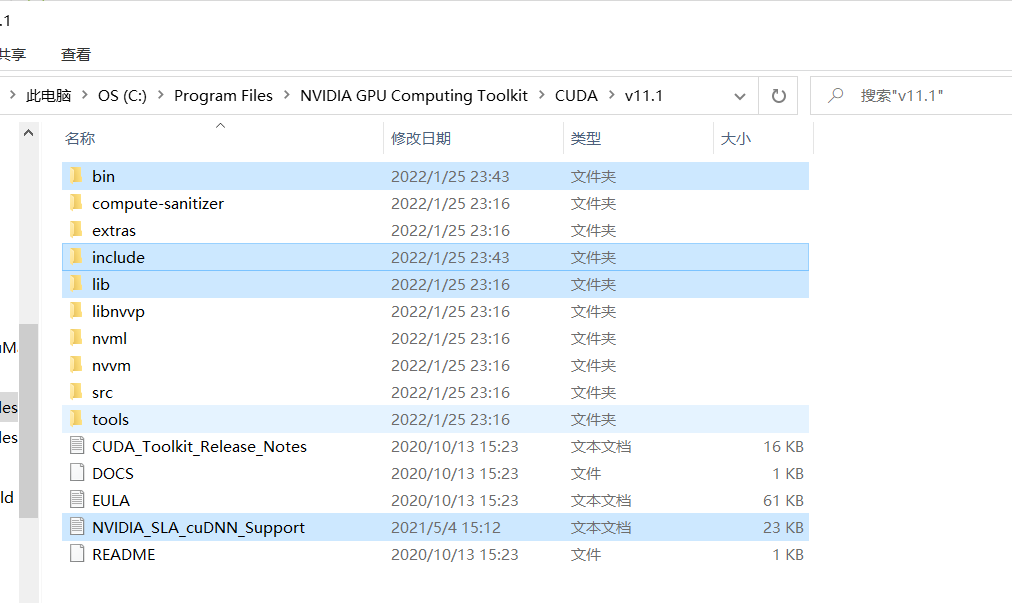Screen dimensions: 1012x603
Task: Expand chevron before 此电脑 in breadcrumb
Action: 12,96
